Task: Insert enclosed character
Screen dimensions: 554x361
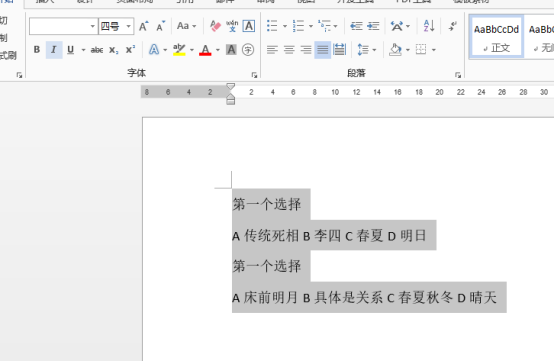Action: coord(248,50)
